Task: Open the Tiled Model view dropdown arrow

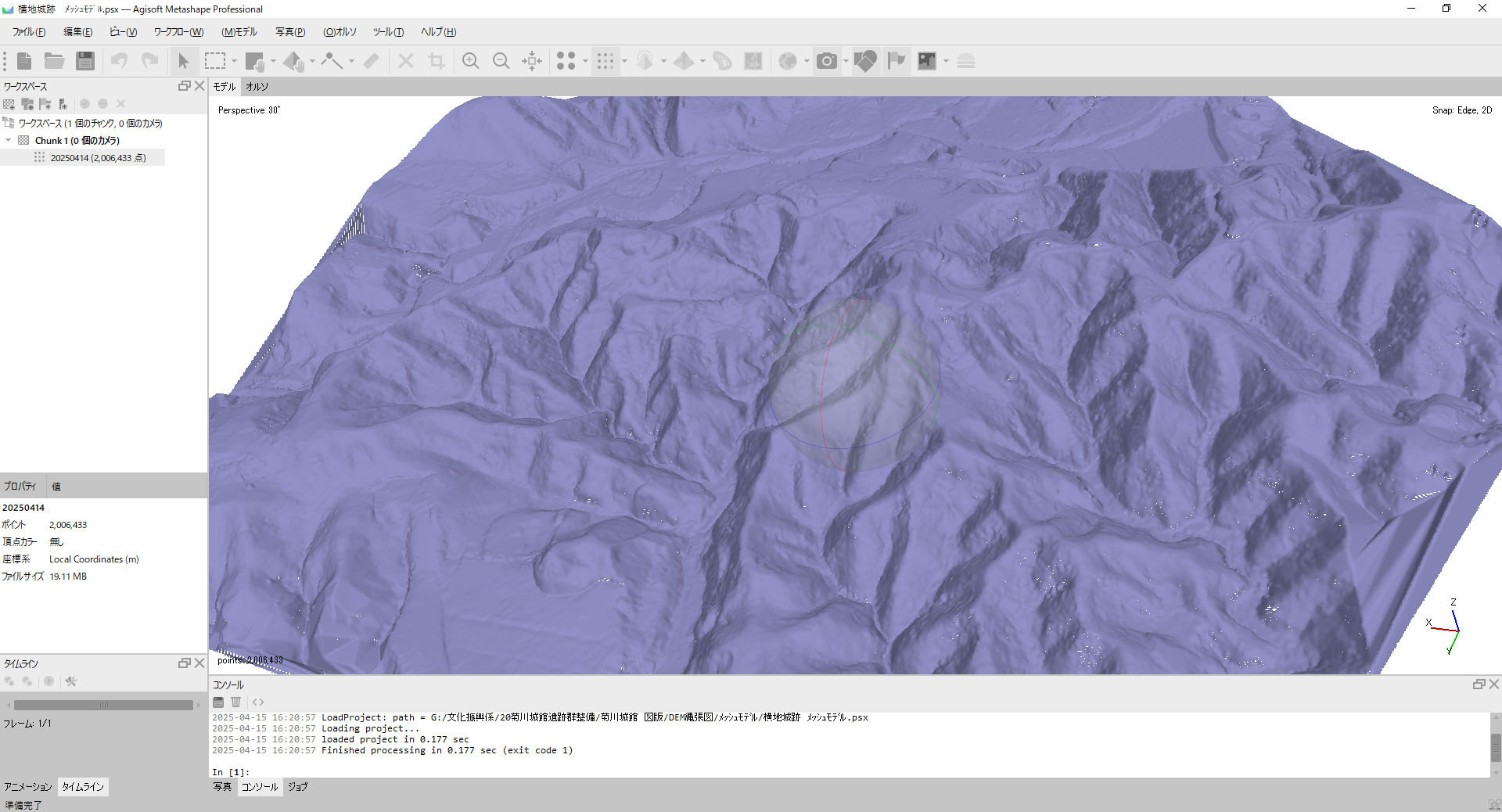Action: [702, 61]
